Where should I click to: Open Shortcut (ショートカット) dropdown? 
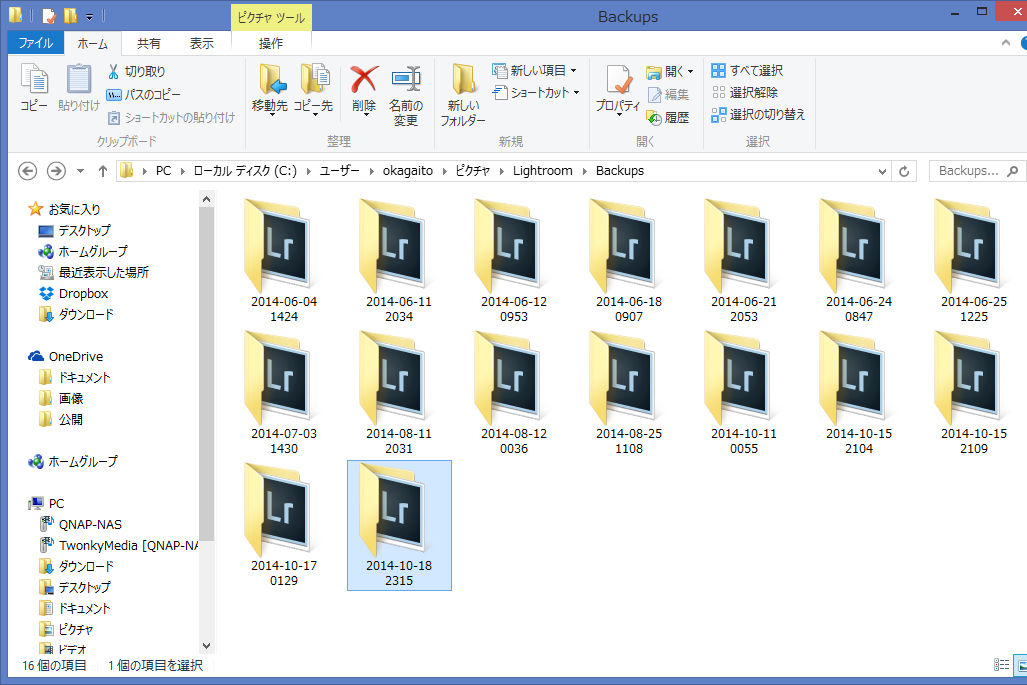[x=536, y=92]
